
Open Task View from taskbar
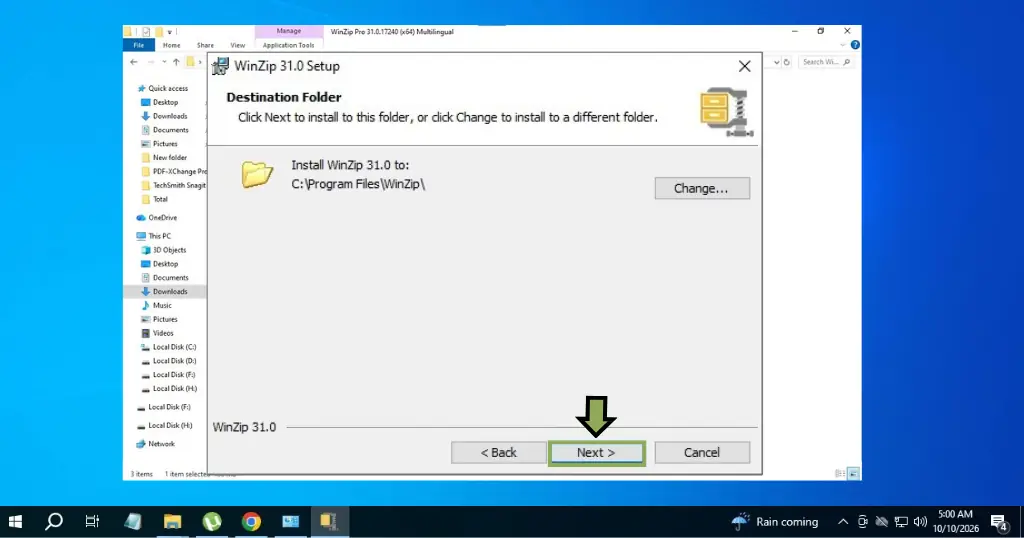click(92, 521)
